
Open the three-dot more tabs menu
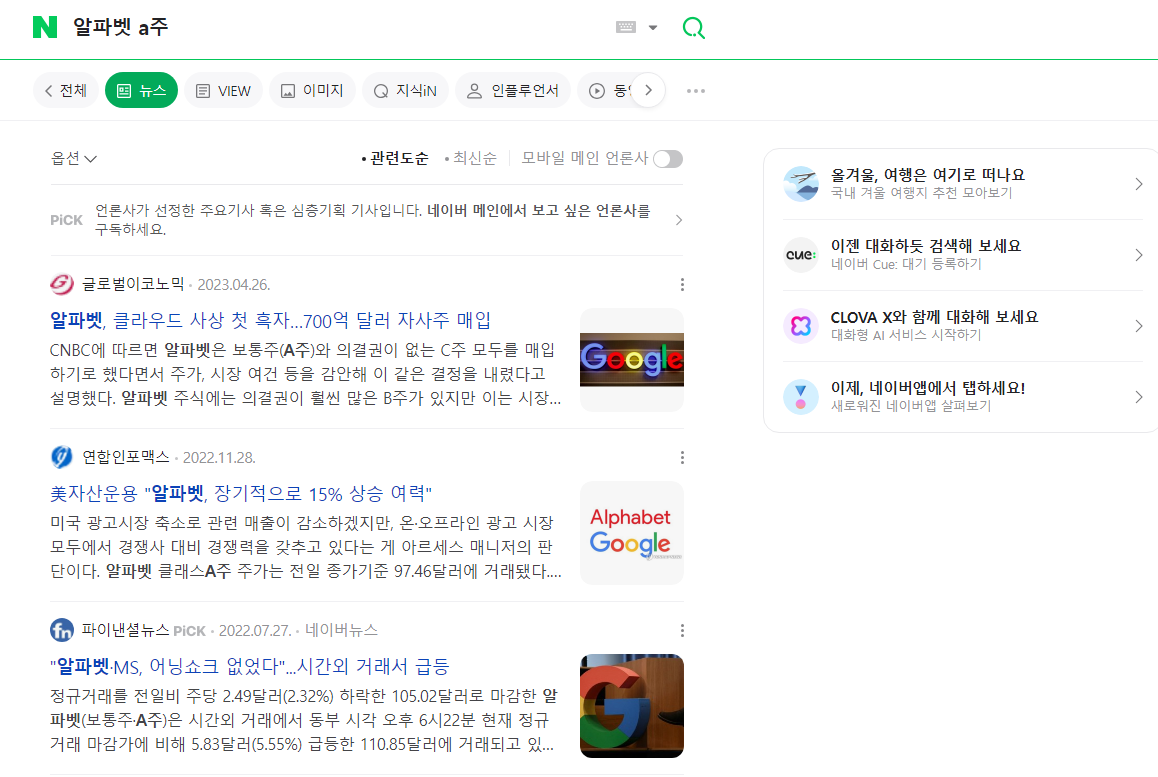point(696,91)
